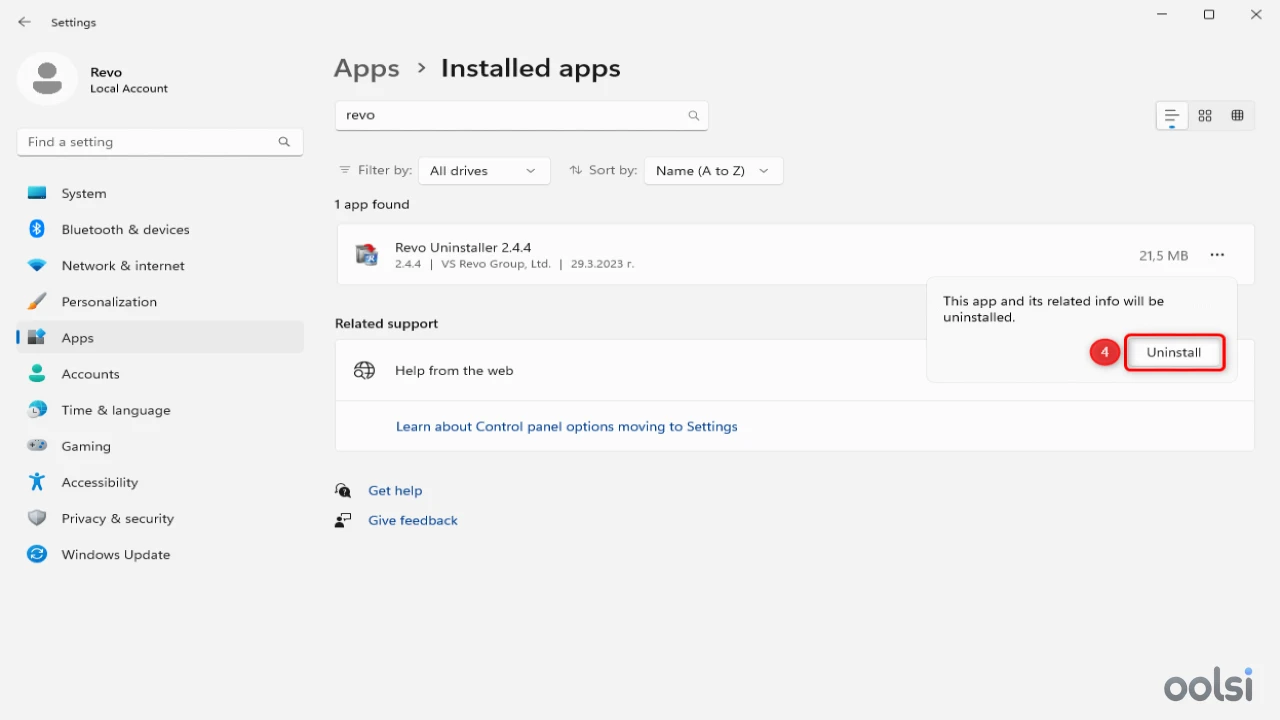Click into the Find a setting field

[160, 142]
